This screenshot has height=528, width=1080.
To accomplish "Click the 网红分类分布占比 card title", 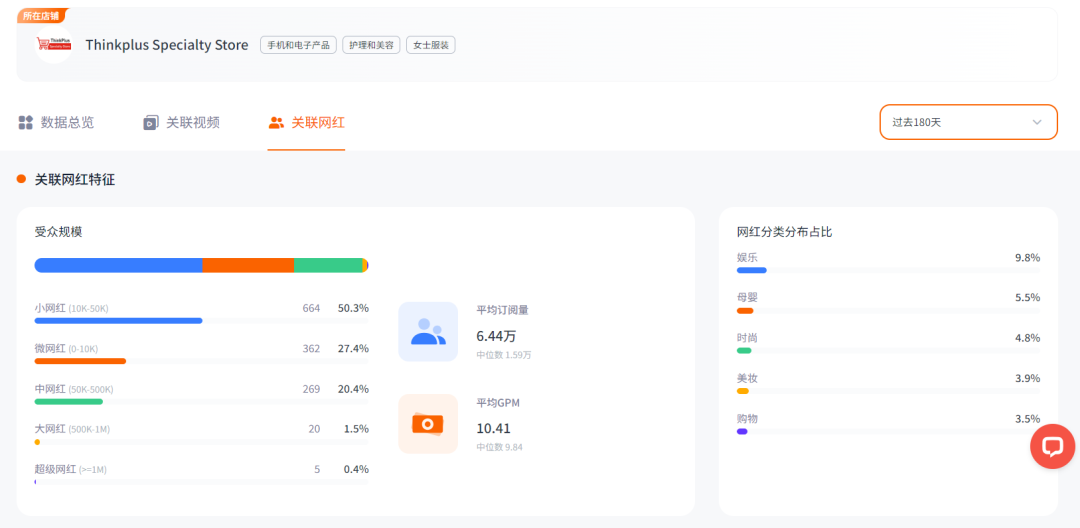I will (x=785, y=232).
